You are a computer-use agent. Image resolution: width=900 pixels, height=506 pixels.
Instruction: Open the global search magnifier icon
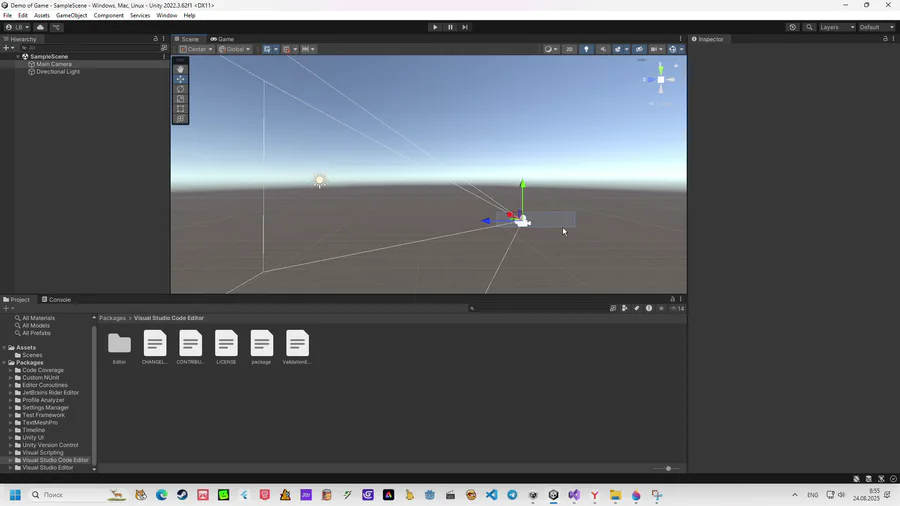809,27
